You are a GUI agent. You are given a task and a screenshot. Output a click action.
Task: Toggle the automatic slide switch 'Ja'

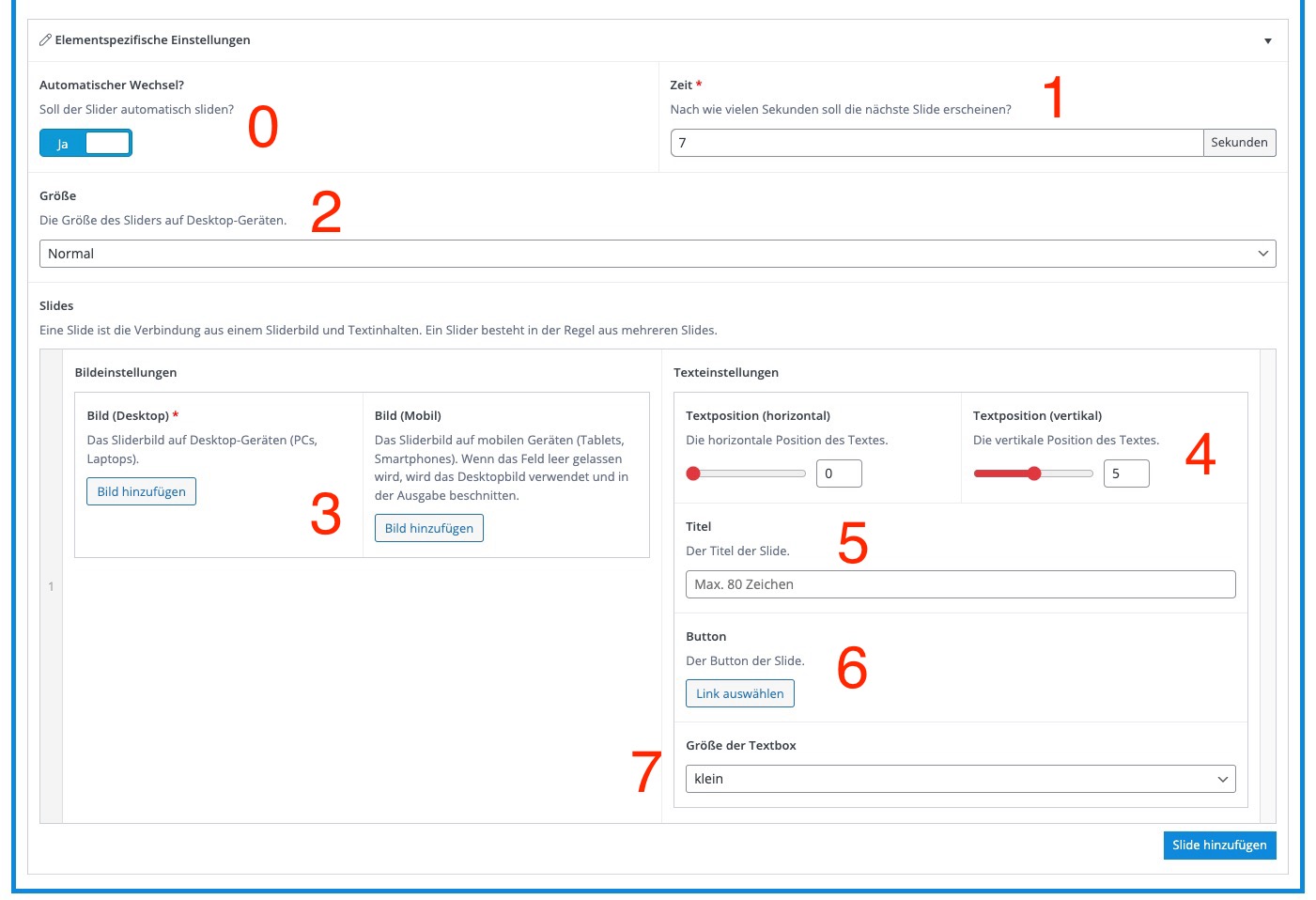(85, 144)
